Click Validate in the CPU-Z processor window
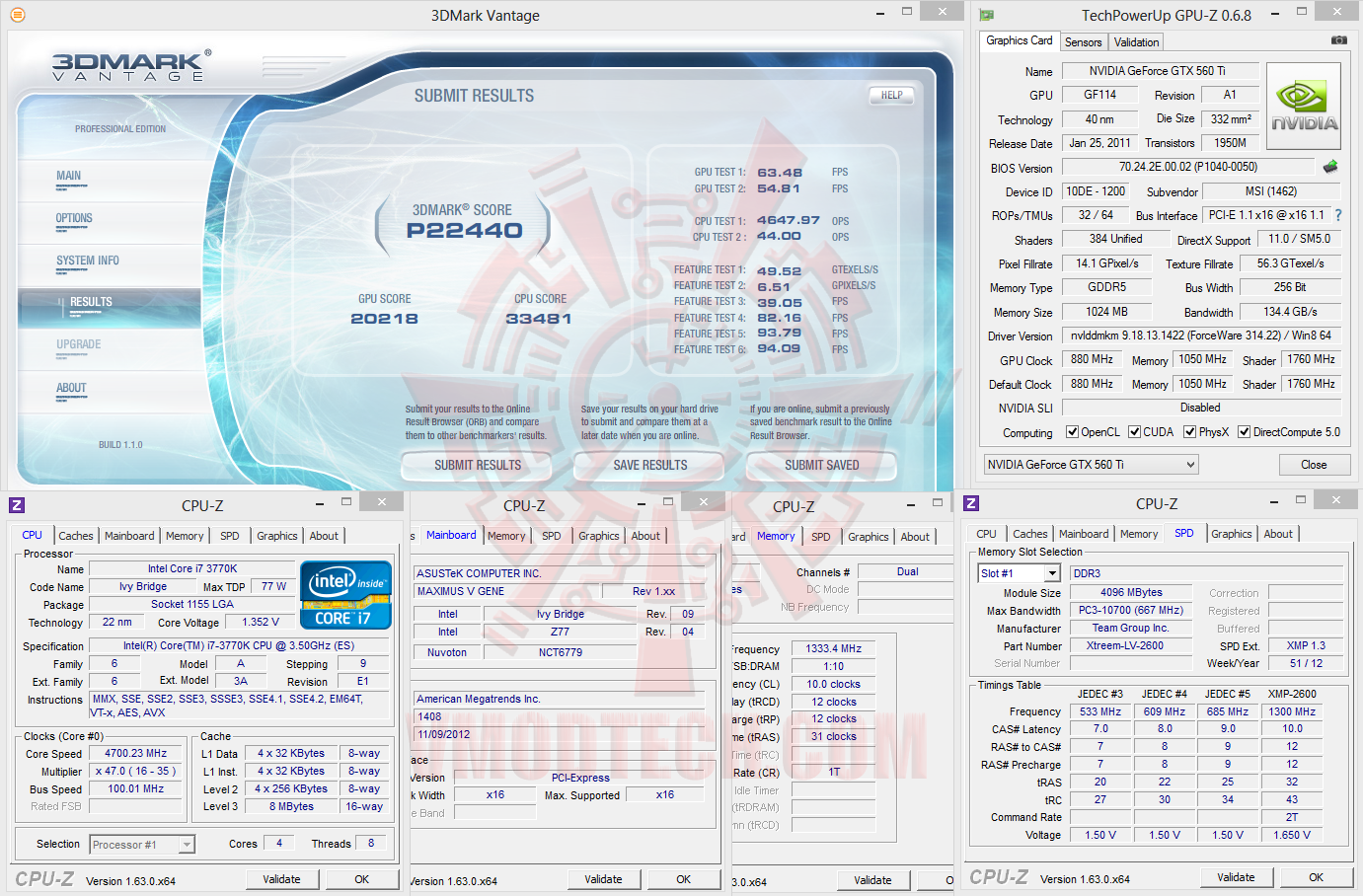This screenshot has width=1363, height=896. pos(281,879)
